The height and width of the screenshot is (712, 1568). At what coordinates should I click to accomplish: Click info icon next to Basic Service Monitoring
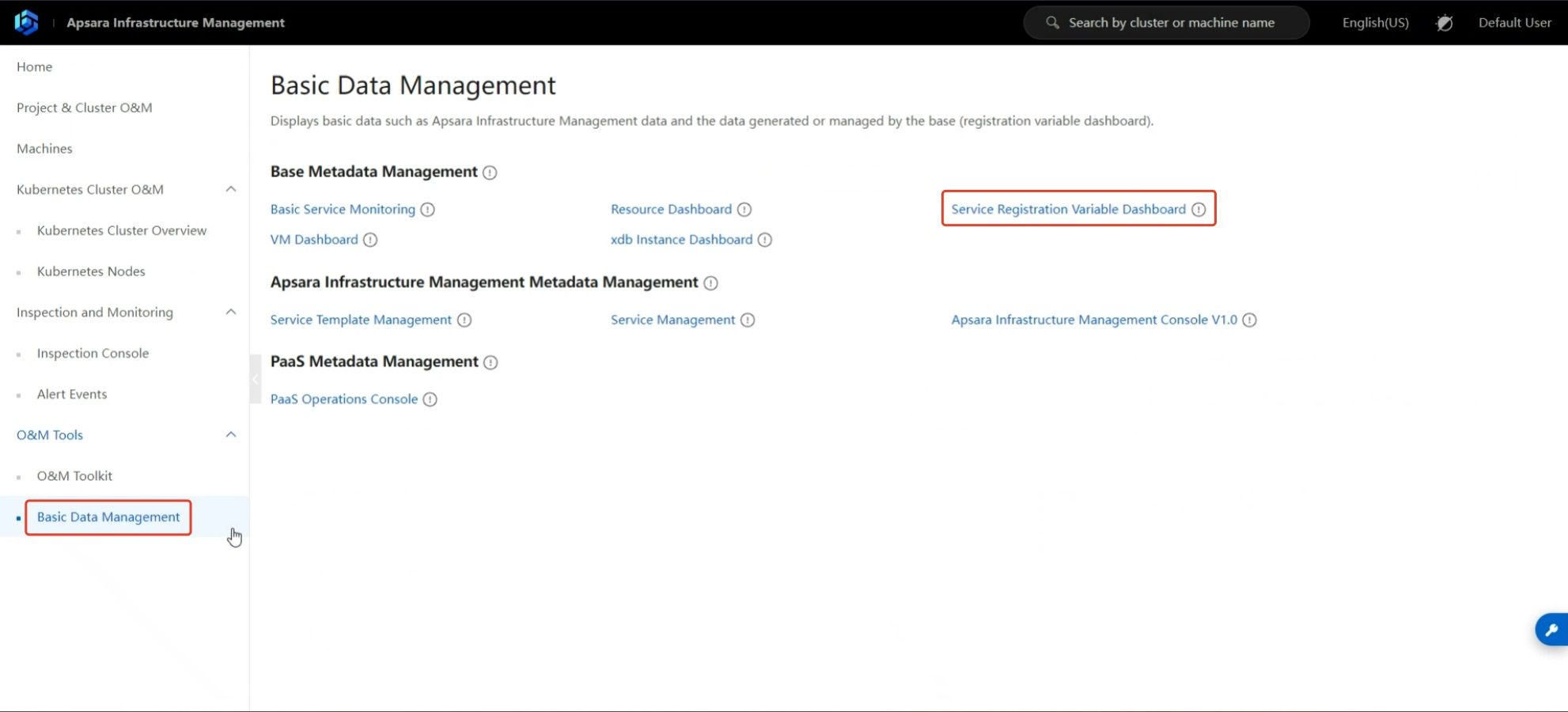point(427,210)
